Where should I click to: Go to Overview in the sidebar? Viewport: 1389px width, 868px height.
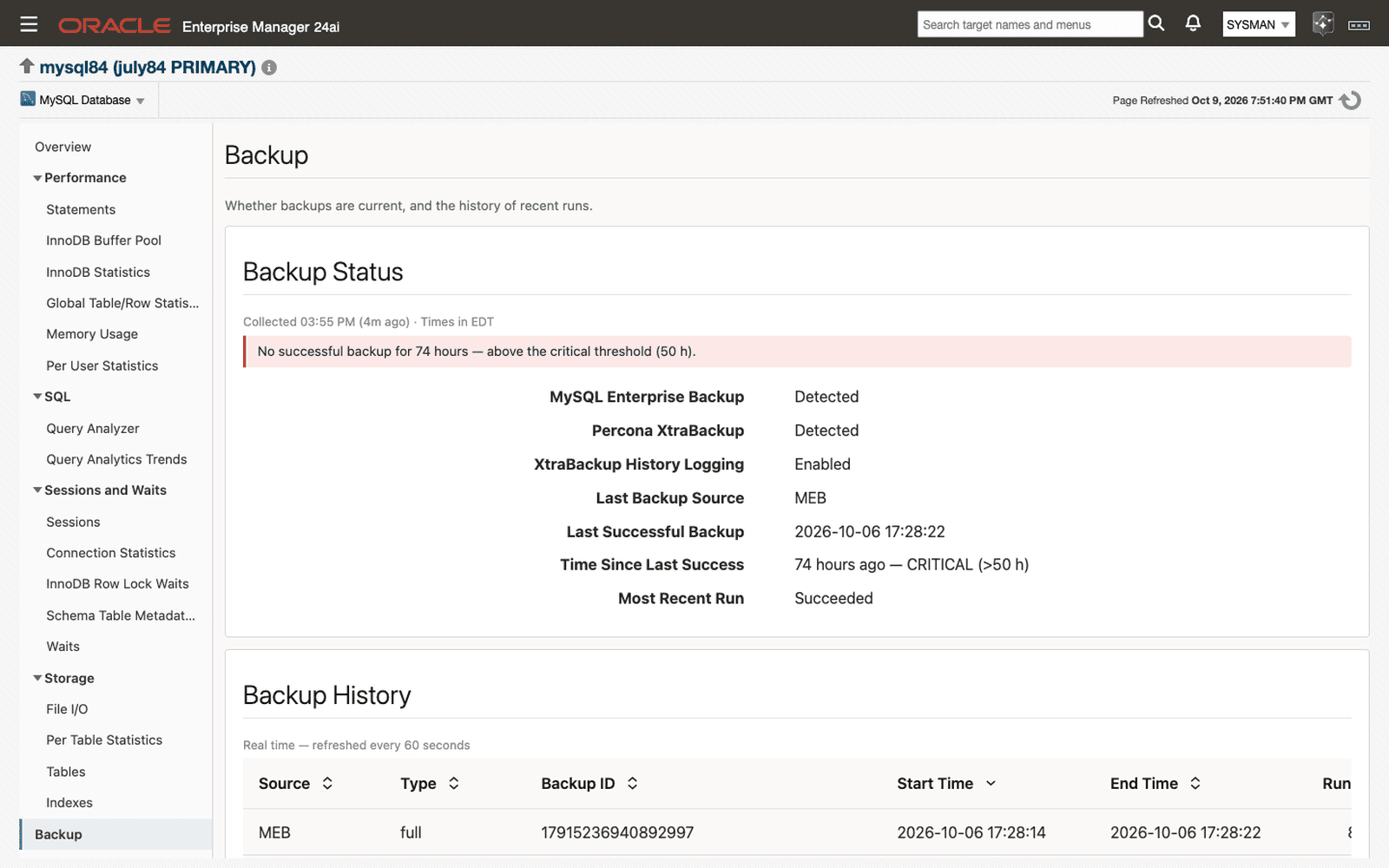(63, 147)
